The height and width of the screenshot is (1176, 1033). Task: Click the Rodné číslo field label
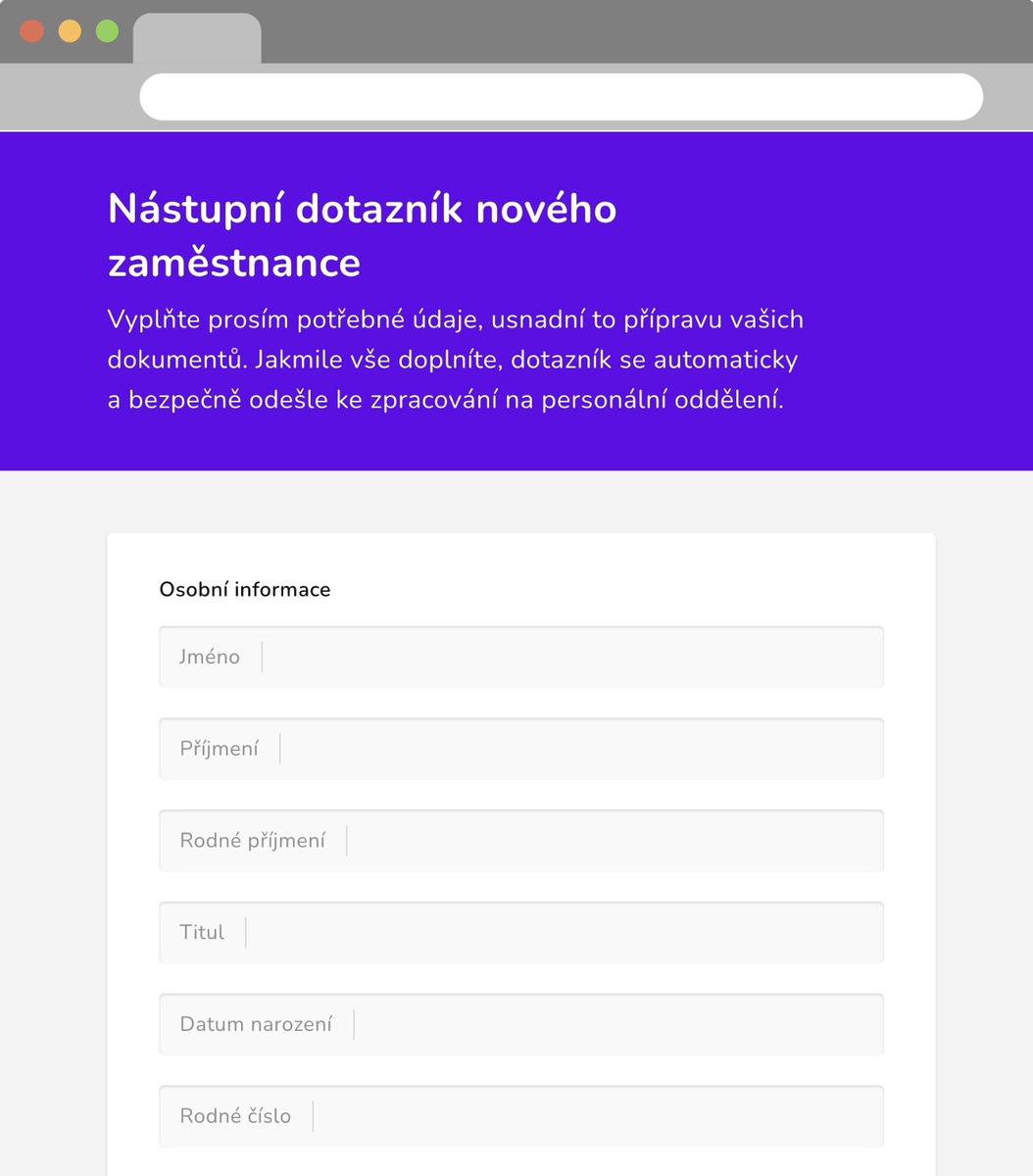click(234, 1115)
